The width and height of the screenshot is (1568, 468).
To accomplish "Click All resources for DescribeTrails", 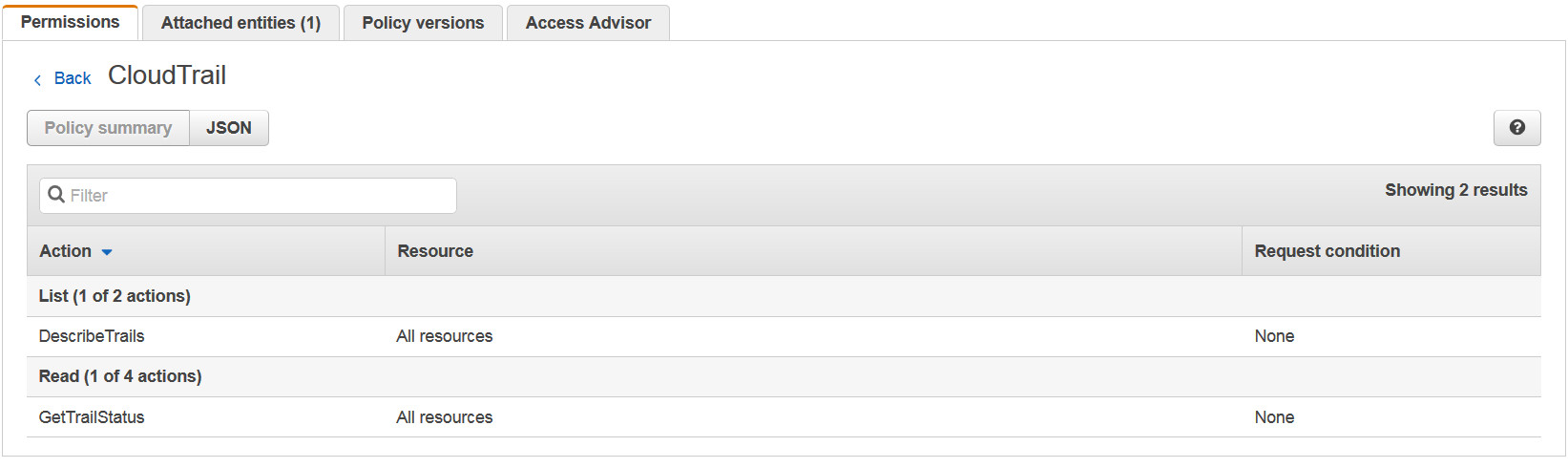I will (445, 336).
